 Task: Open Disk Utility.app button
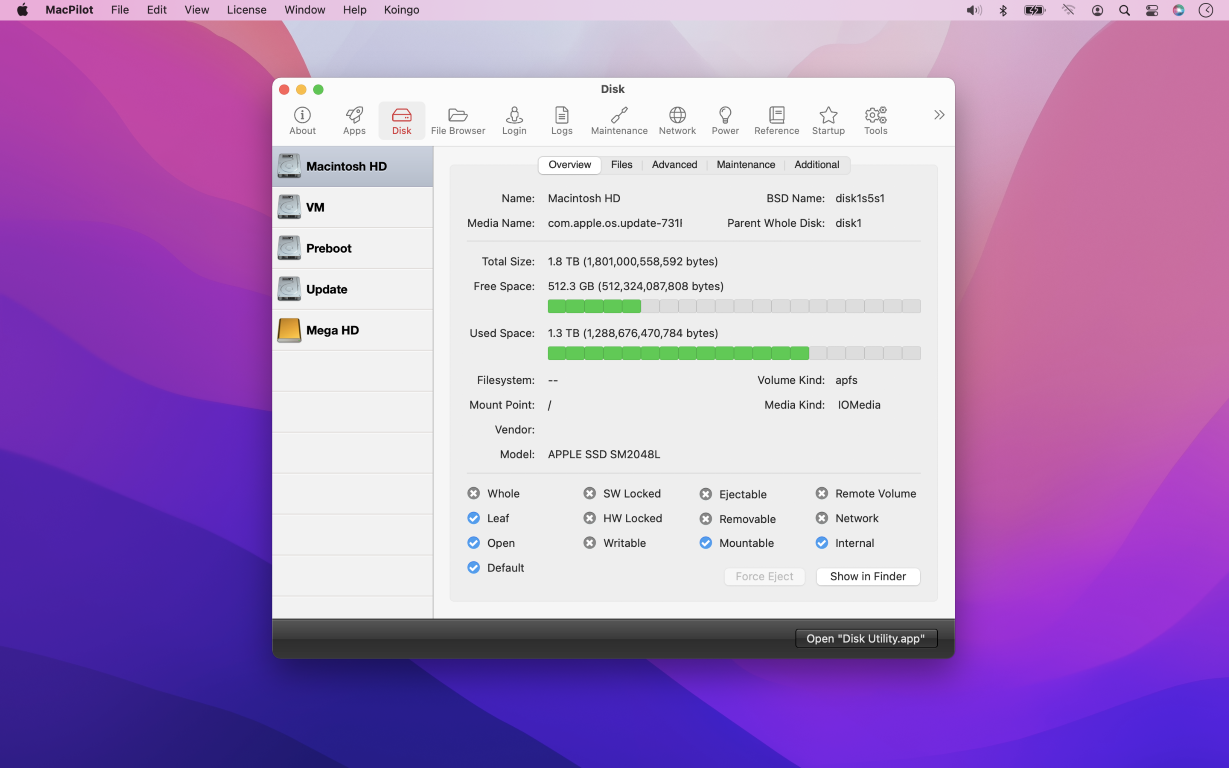tap(866, 638)
